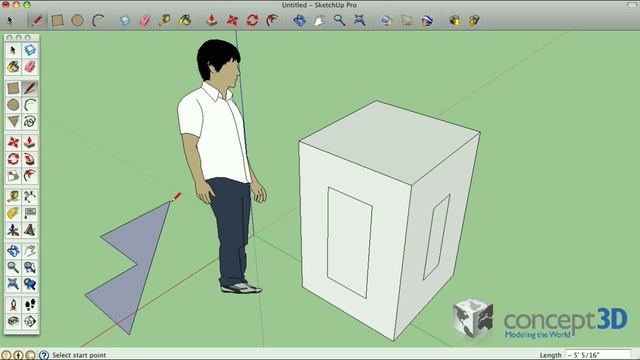Click the Google Earth globe icon
The image size is (640, 360).
427,20
